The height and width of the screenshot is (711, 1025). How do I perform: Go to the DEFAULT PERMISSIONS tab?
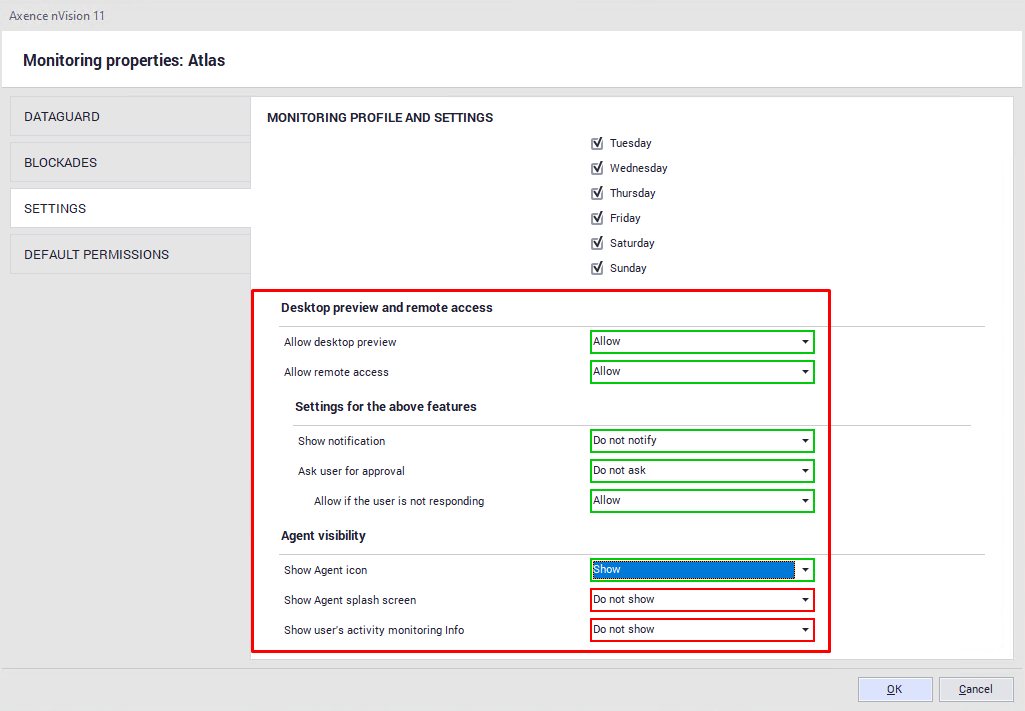pos(130,255)
